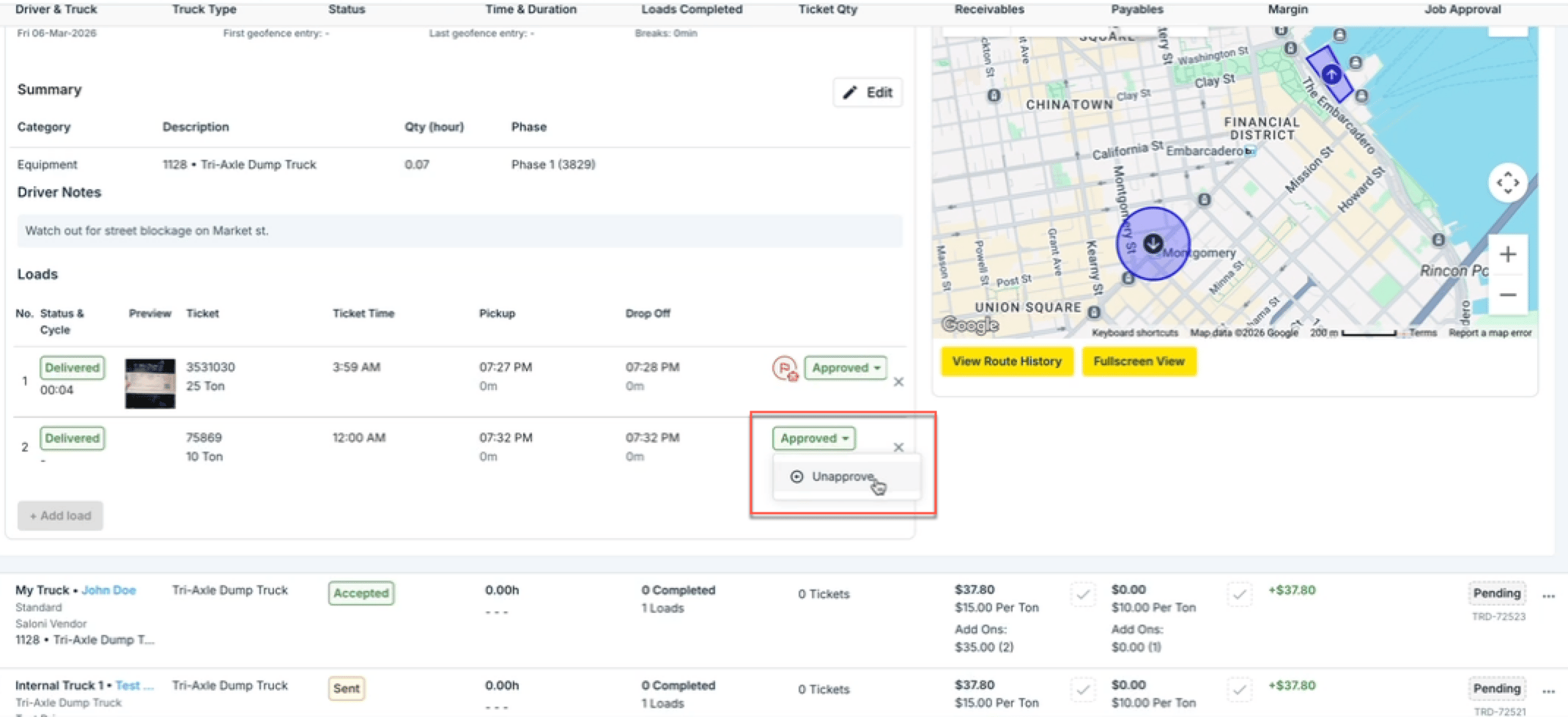Click the drop-off down-arrow marker on the map
This screenshot has height=717, width=1568.
coord(1153,243)
